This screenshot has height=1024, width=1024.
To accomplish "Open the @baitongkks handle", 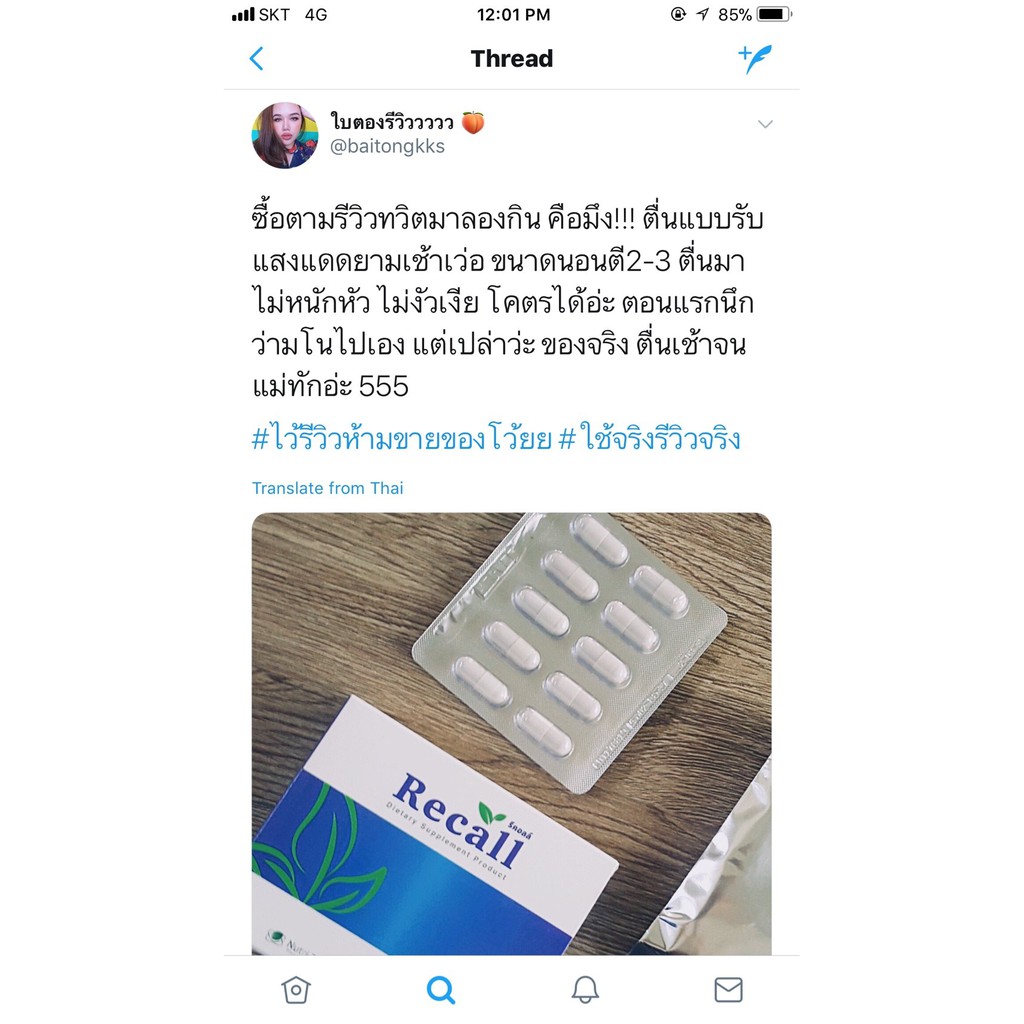I will click(x=387, y=146).
